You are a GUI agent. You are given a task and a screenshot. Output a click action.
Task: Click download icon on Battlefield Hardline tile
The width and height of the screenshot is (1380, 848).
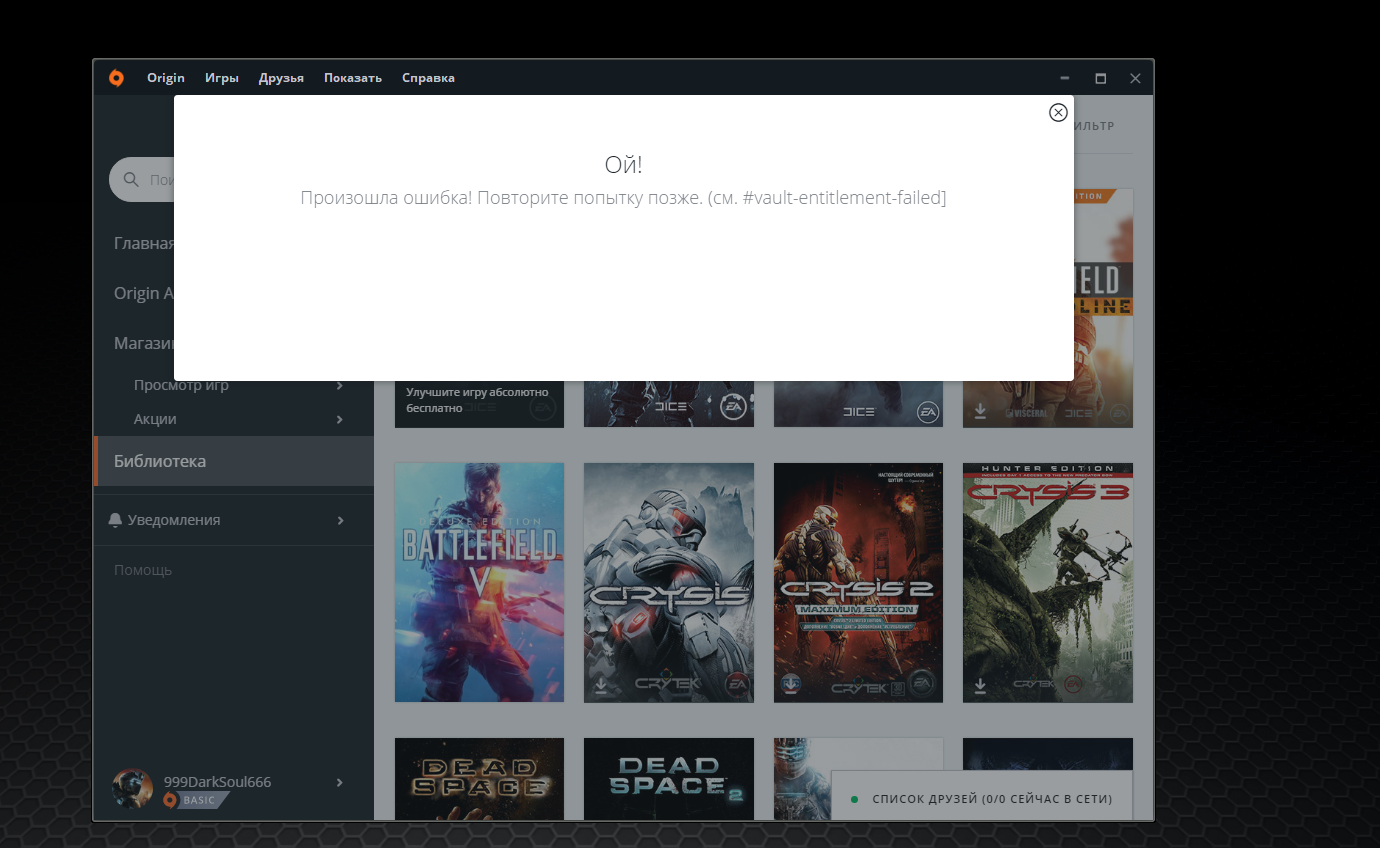click(981, 411)
